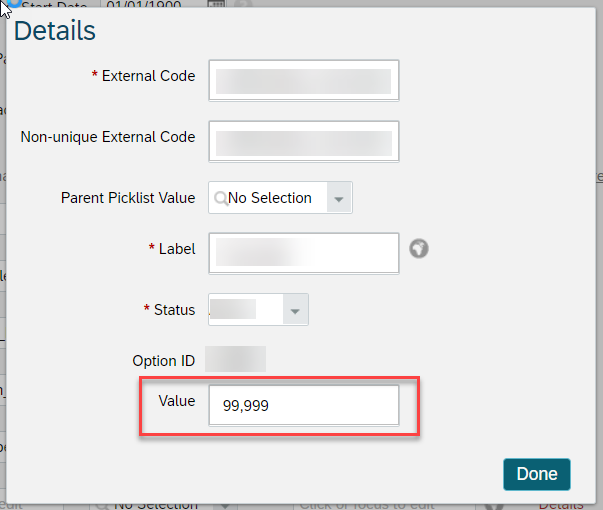Click the "* Label" caption text

click(172, 249)
